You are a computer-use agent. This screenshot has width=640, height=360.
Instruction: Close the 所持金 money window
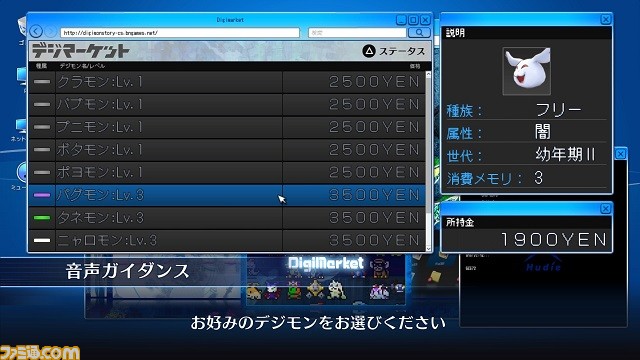(x=605, y=209)
